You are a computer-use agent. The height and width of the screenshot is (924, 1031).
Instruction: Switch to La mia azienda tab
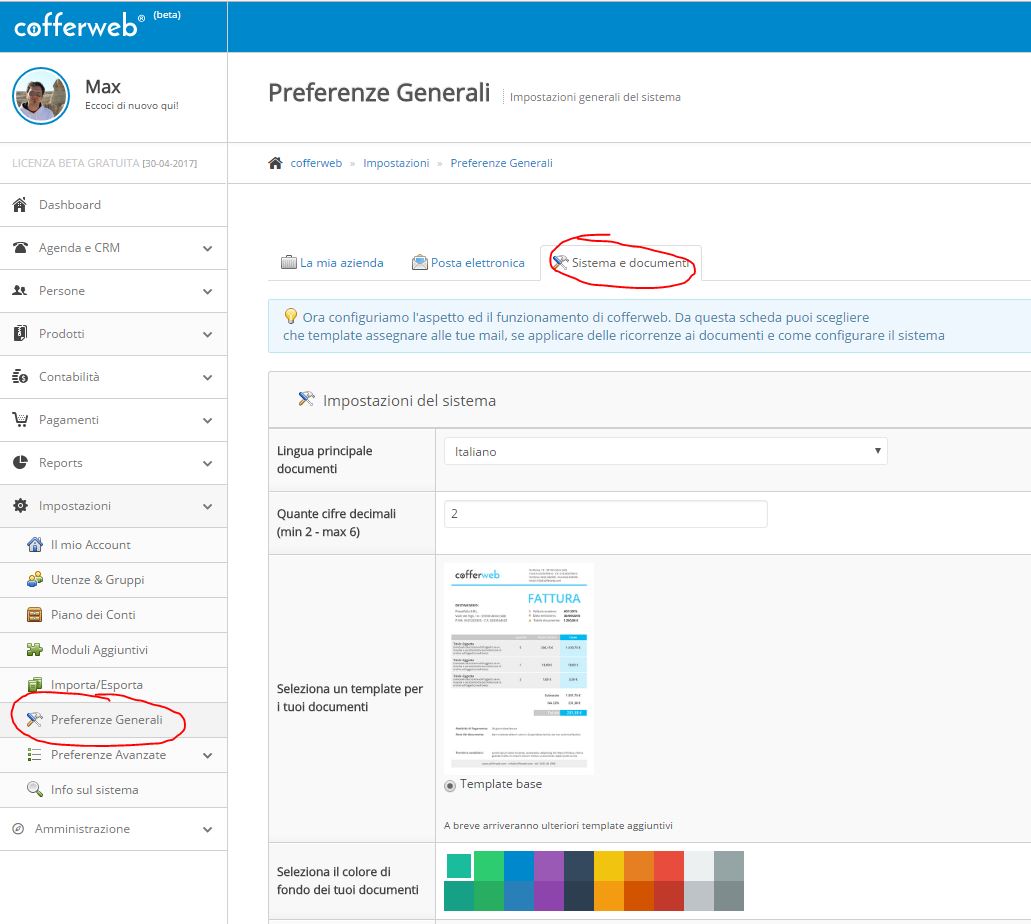coord(332,262)
